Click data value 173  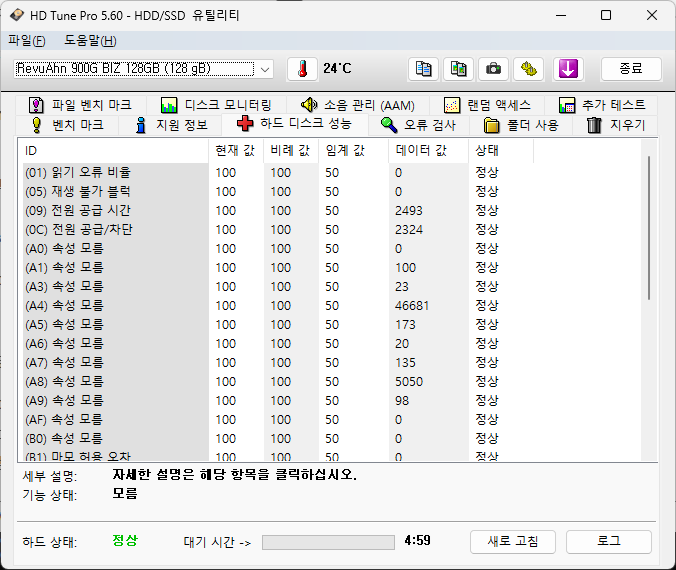[x=405, y=325]
